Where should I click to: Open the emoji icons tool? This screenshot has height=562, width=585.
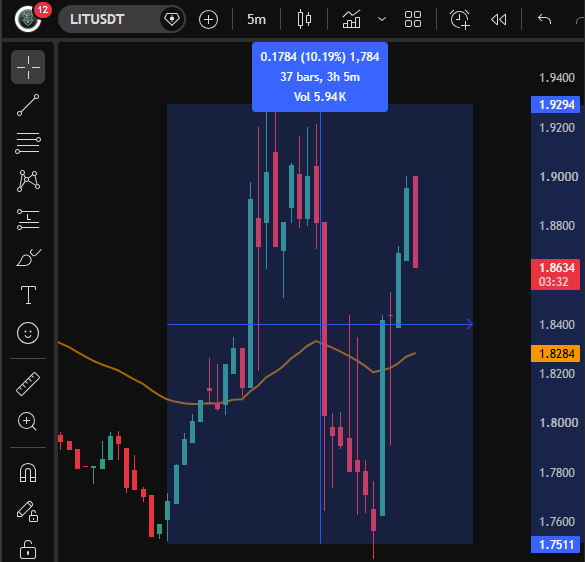coord(28,333)
